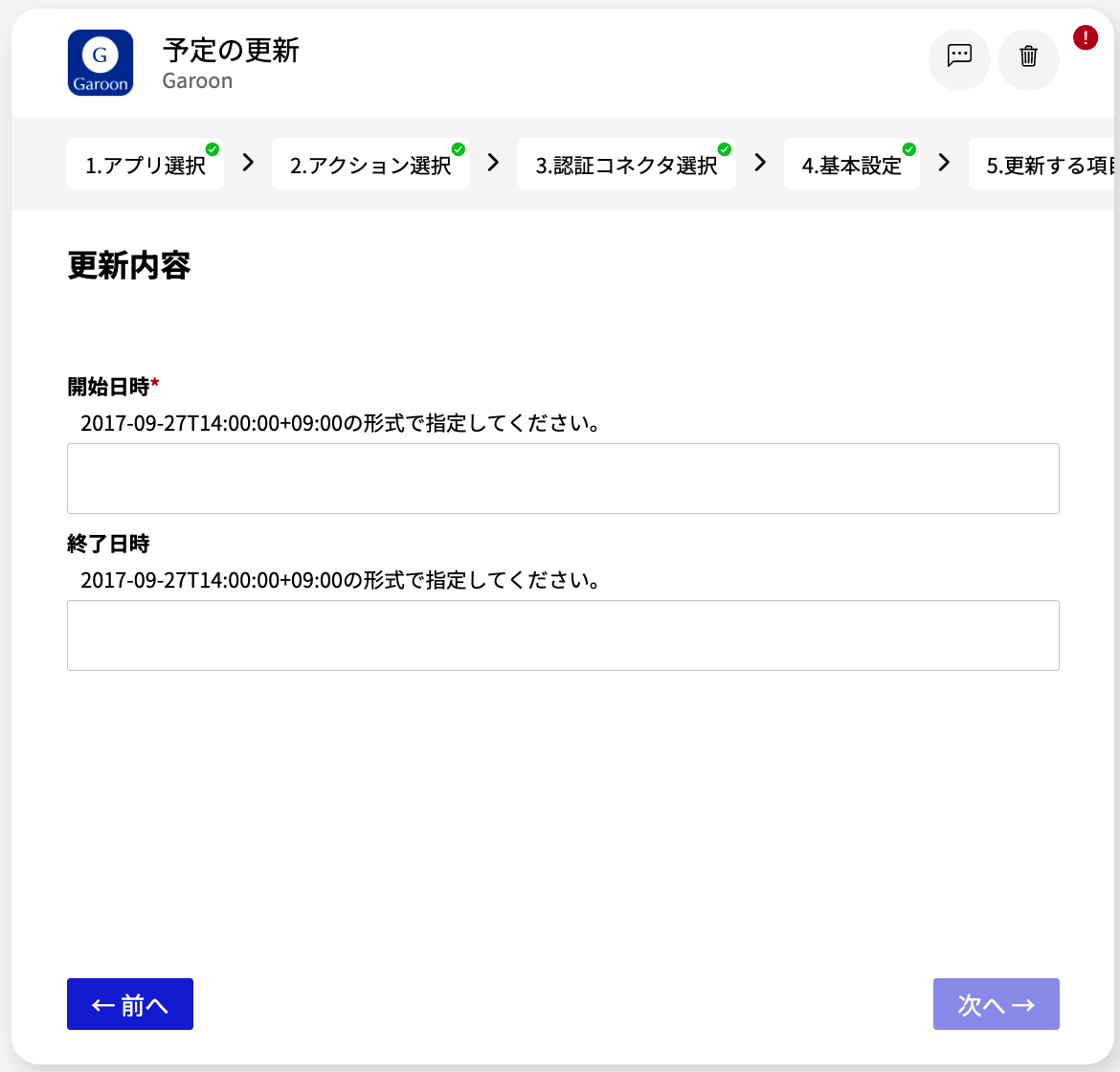Click chevron after 1.アプリ選択 step
Viewport: 1120px width, 1072px height.
click(248, 163)
